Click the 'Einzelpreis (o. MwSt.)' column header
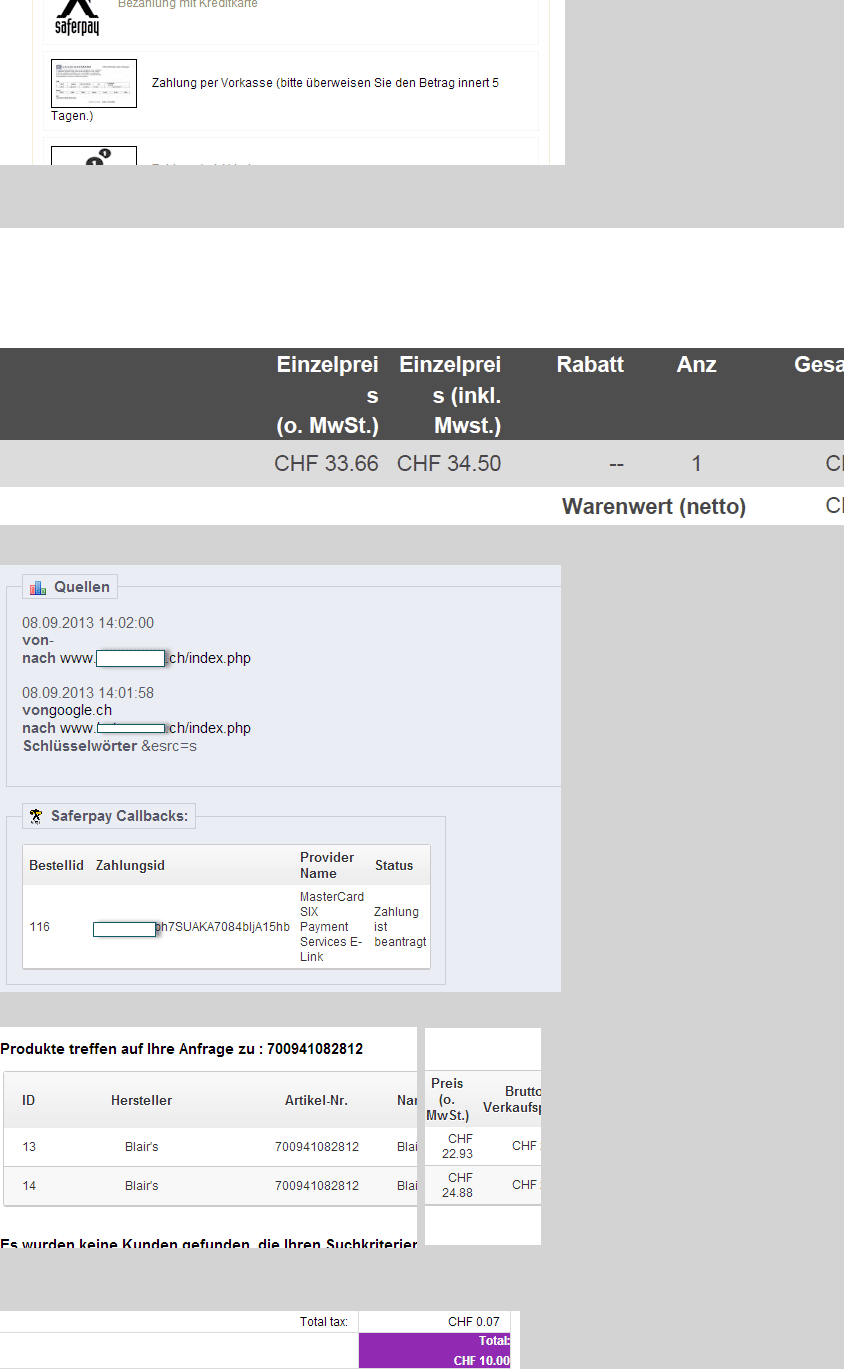This screenshot has width=844, height=1369. (x=327, y=395)
